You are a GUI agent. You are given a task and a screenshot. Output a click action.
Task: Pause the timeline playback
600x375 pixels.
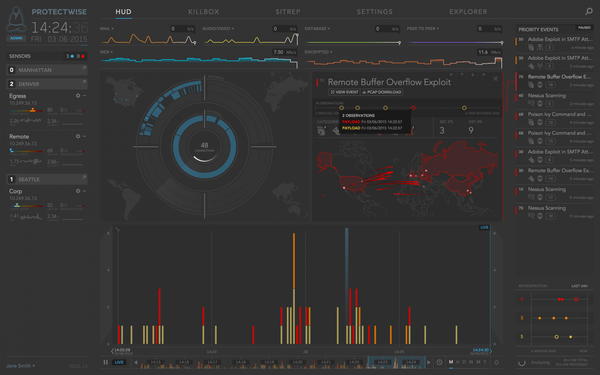click(x=105, y=362)
